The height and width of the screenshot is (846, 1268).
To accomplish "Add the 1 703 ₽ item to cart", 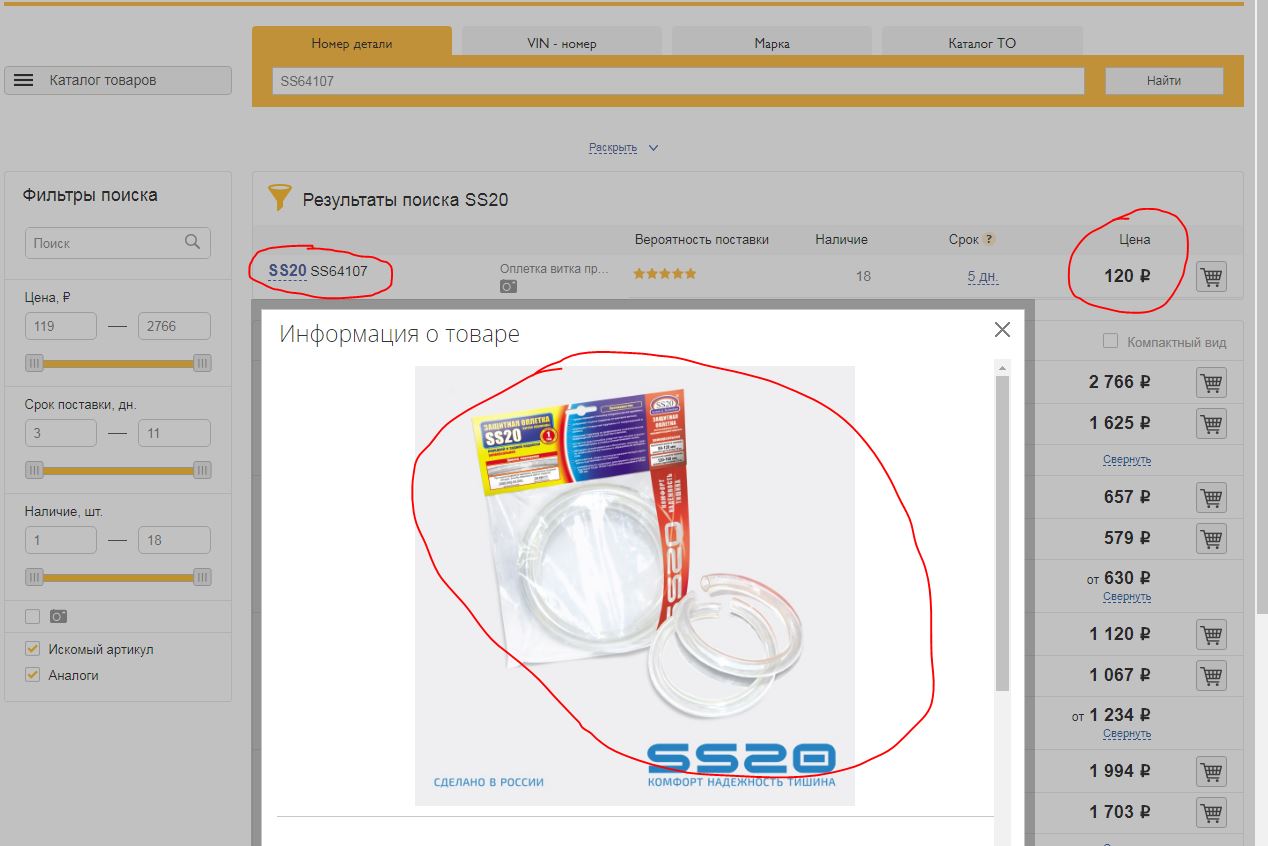I will [1211, 812].
